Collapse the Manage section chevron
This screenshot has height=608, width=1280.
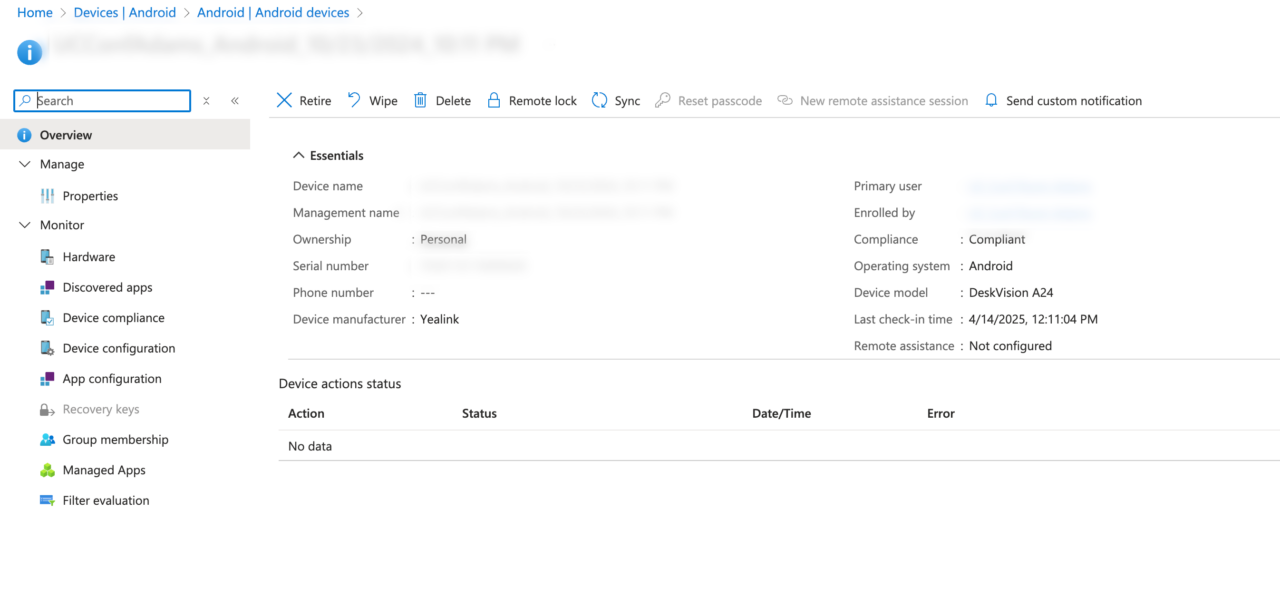(x=25, y=164)
